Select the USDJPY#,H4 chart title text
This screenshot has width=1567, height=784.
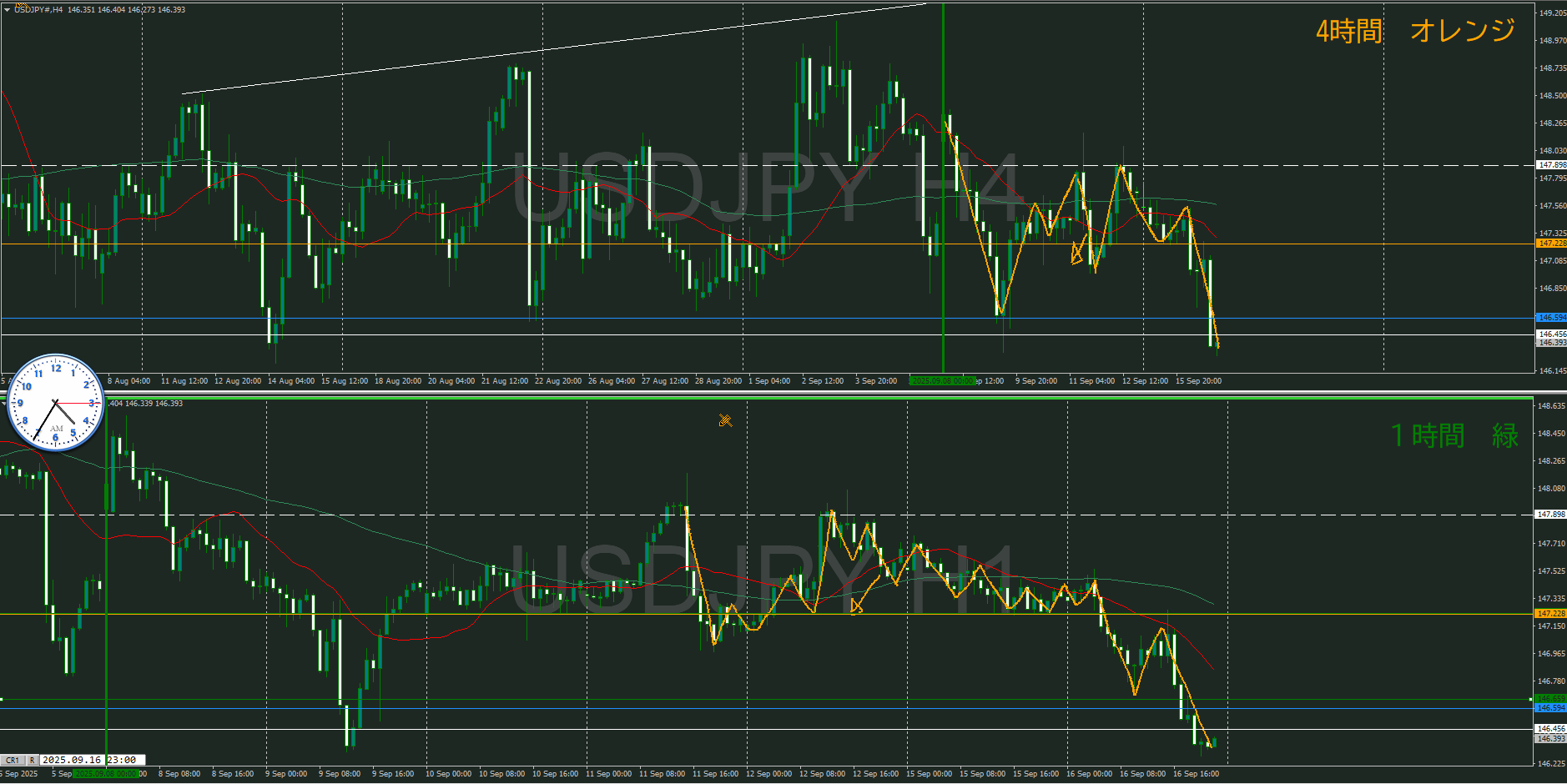click(x=38, y=10)
